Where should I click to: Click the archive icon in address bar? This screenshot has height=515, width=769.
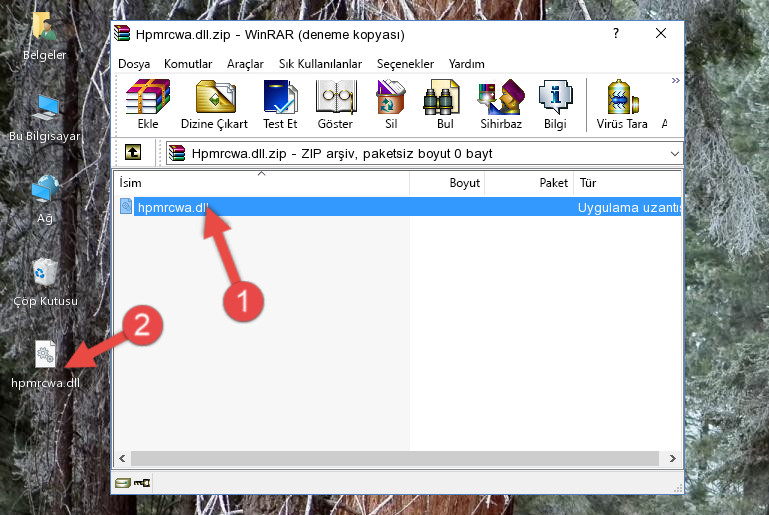177,154
